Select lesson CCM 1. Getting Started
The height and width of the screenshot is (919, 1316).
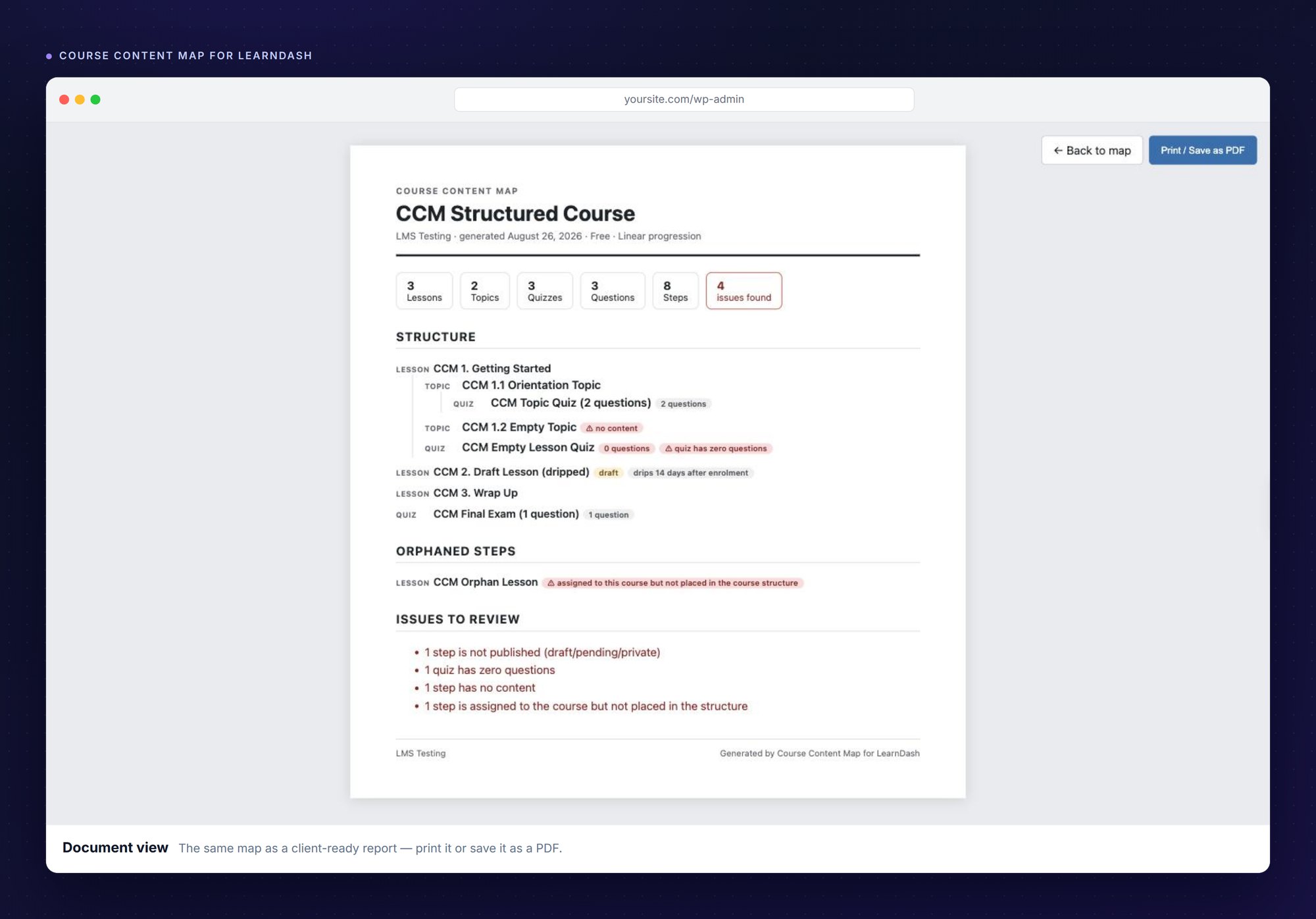[492, 369]
